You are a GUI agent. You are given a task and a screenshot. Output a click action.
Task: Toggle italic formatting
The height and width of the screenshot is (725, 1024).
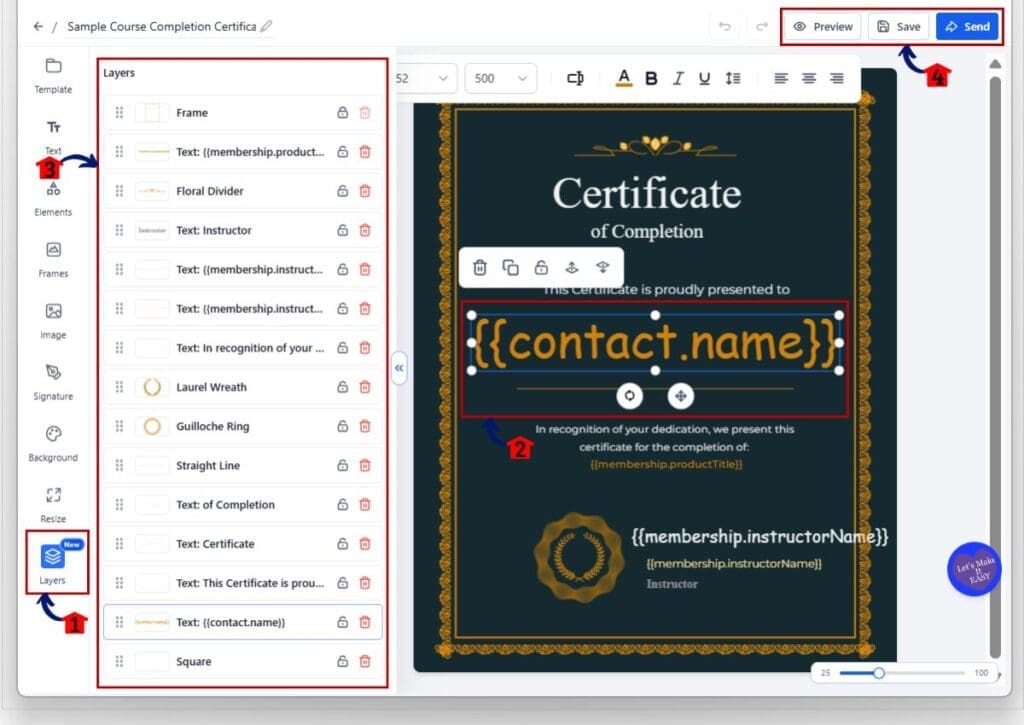point(678,78)
